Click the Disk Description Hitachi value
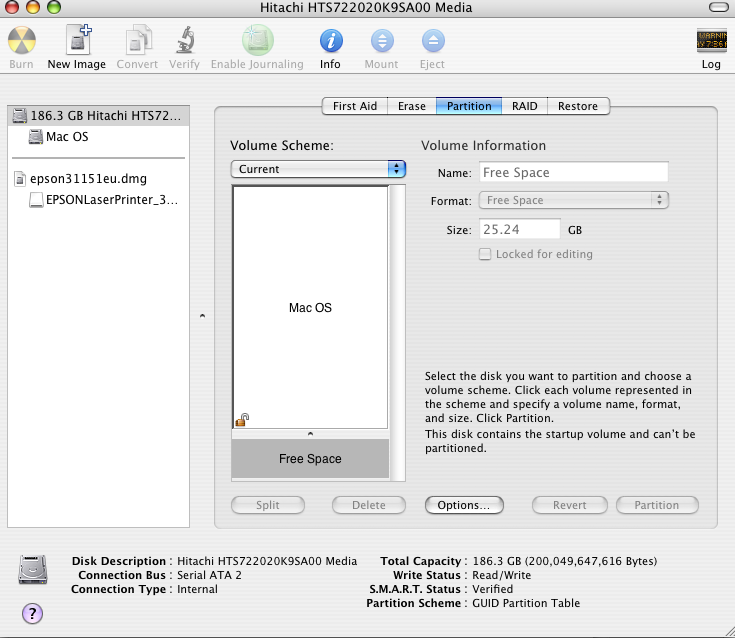 click(x=267, y=561)
